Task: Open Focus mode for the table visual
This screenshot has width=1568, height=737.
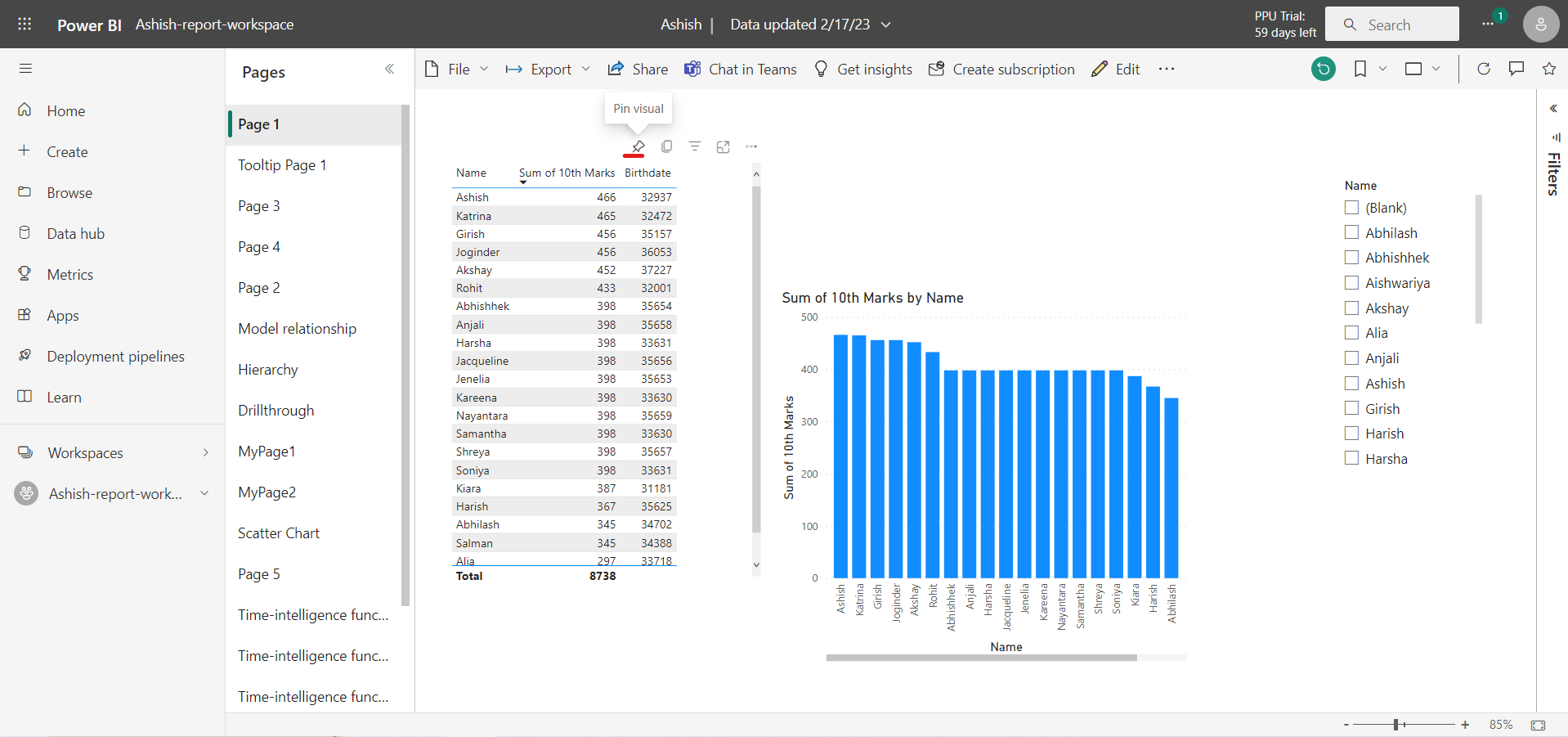Action: 723,147
